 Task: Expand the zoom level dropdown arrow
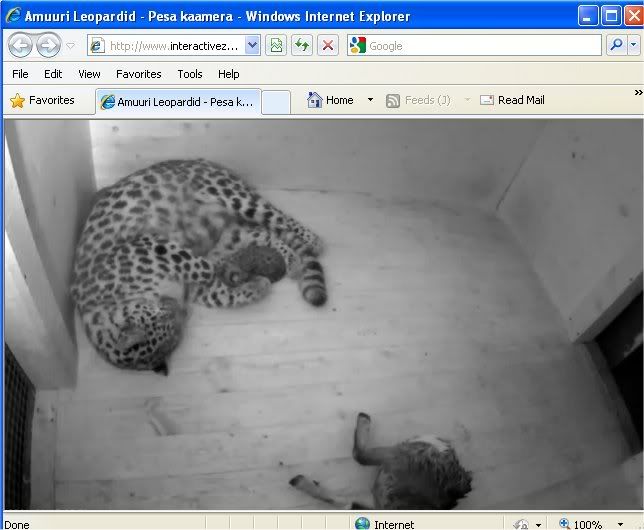621,525
